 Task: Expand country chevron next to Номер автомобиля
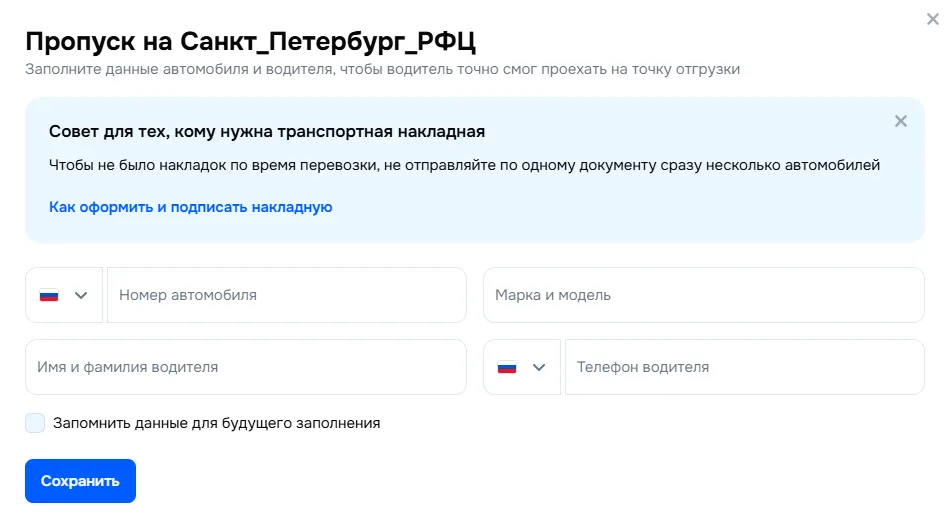[x=81, y=295]
